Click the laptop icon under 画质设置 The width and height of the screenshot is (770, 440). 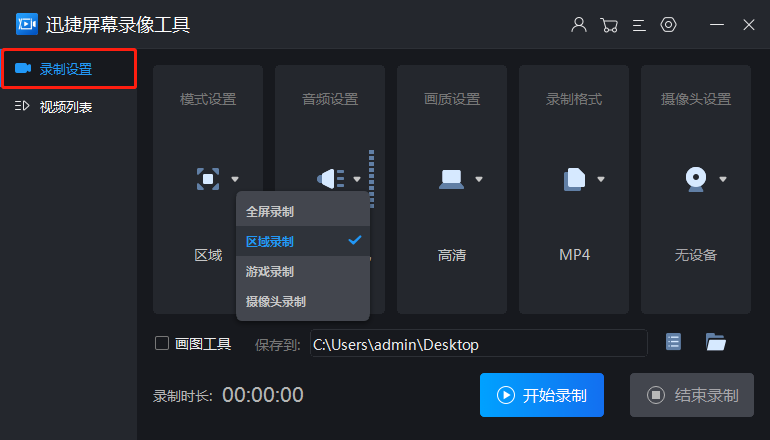tap(451, 179)
